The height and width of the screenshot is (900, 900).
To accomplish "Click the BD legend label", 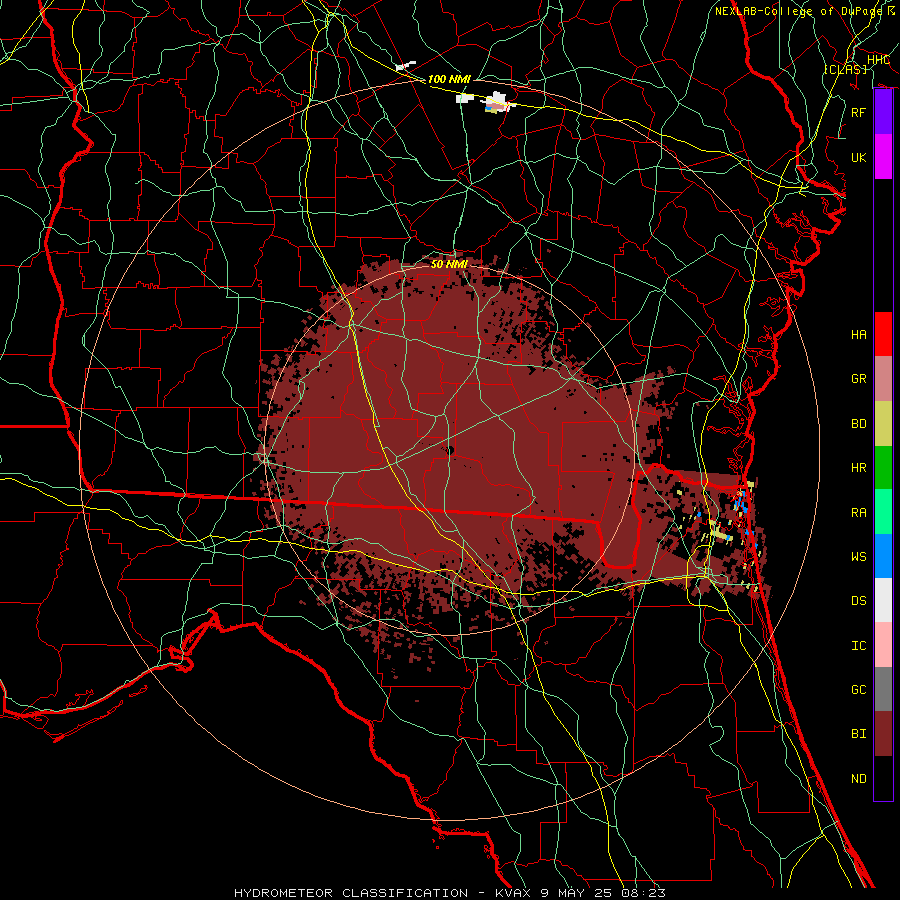I will (x=858, y=424).
